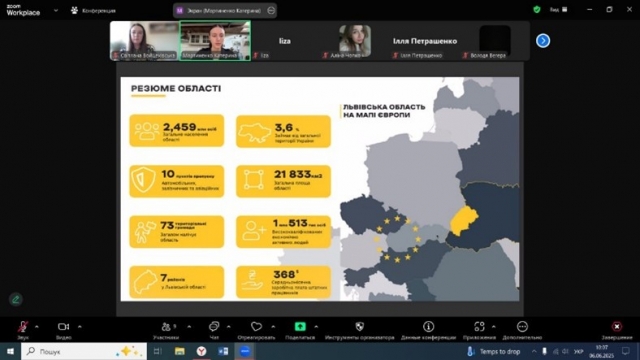
Task: Click the Windows search box
Action: point(84,351)
